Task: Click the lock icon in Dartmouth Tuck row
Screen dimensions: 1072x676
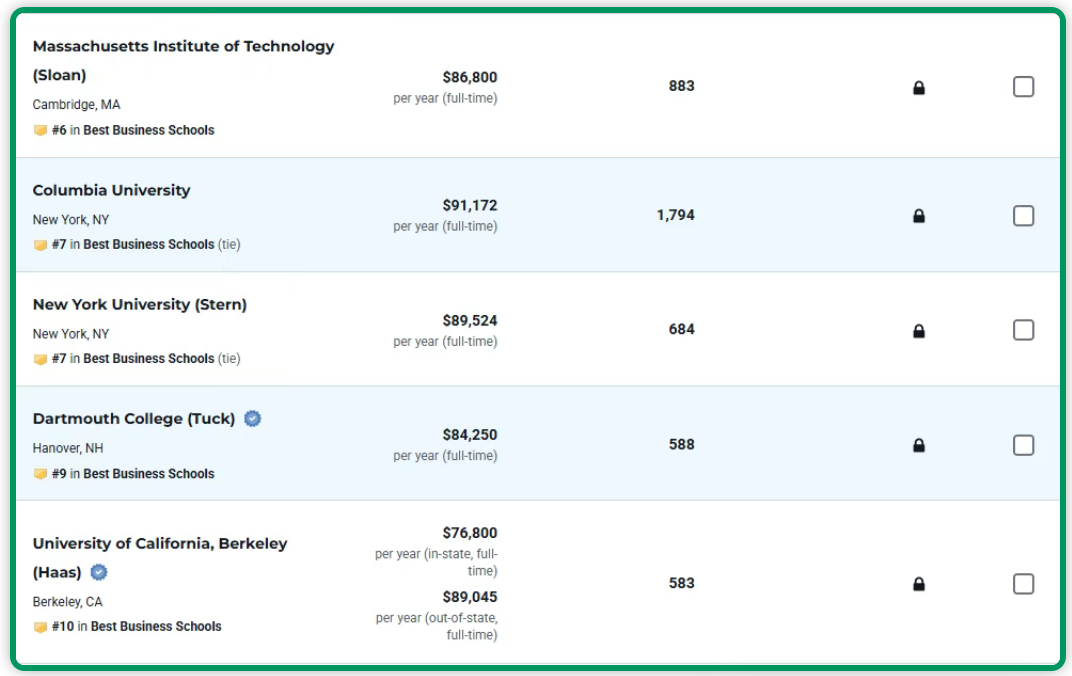Action: tap(919, 446)
